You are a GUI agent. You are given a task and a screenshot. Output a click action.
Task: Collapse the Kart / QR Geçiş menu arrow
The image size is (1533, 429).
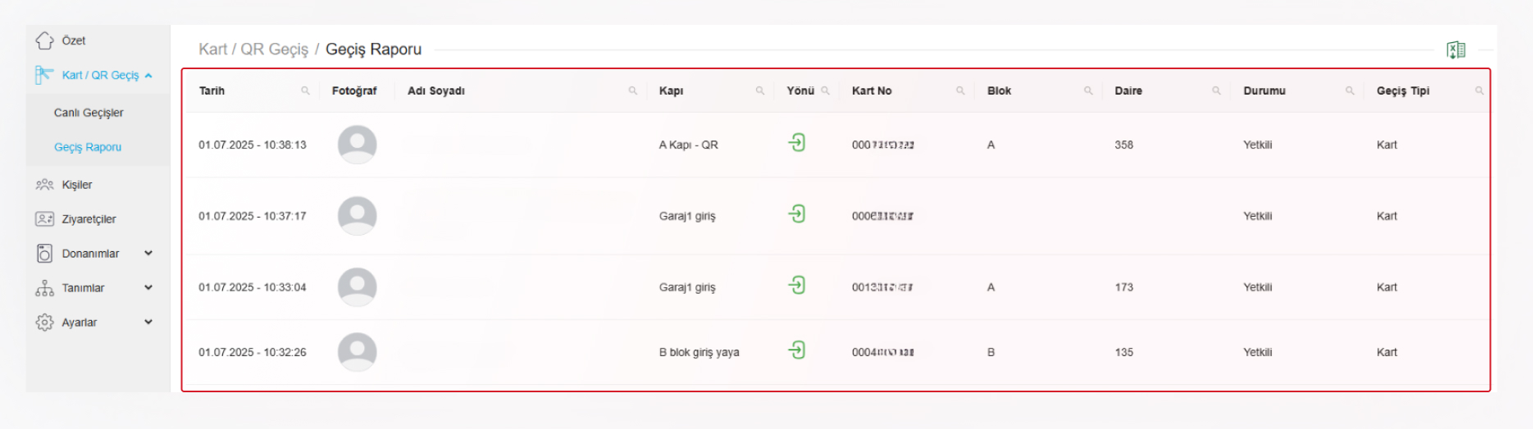tap(148, 75)
